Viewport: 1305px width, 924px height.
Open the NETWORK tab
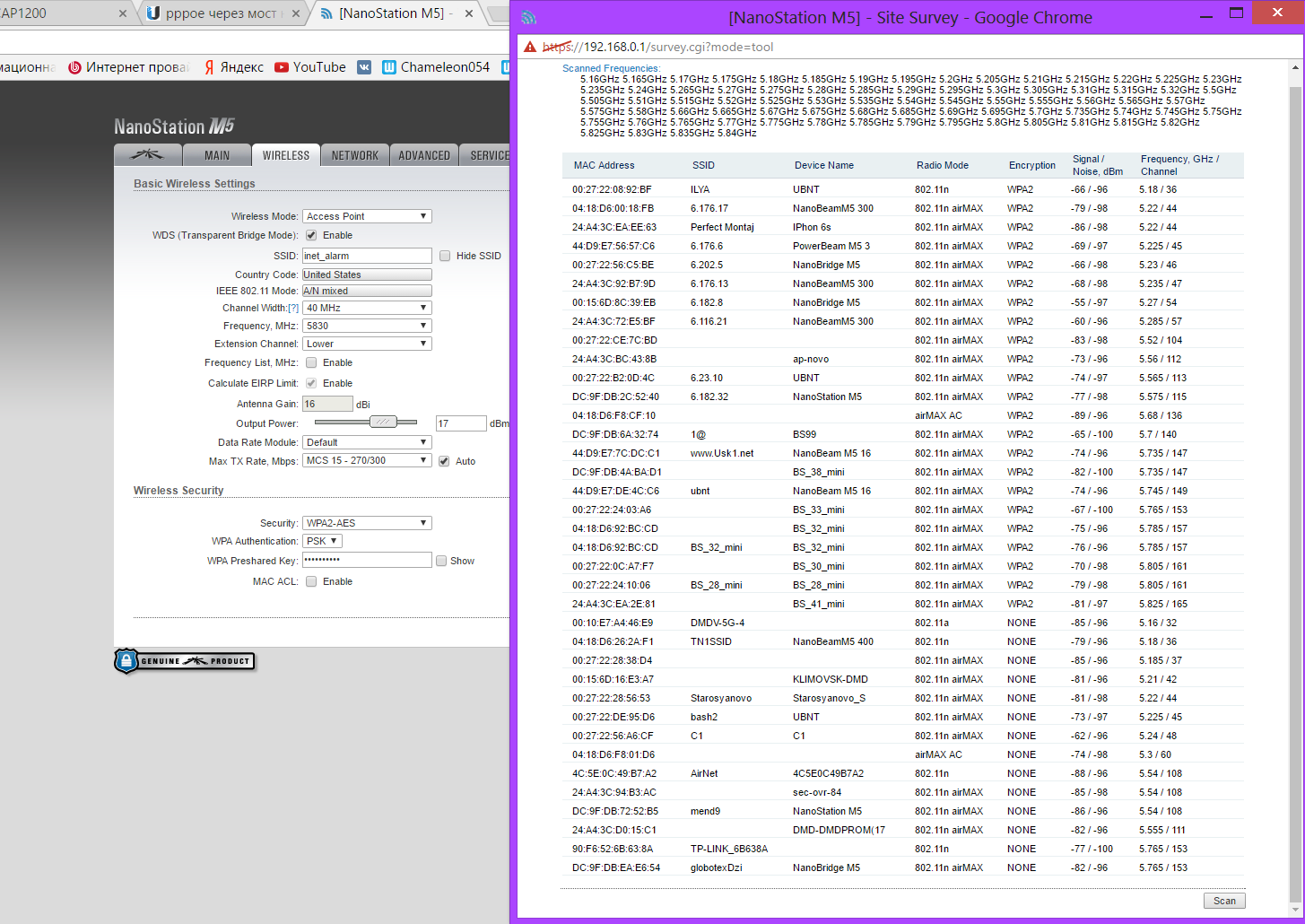(354, 155)
